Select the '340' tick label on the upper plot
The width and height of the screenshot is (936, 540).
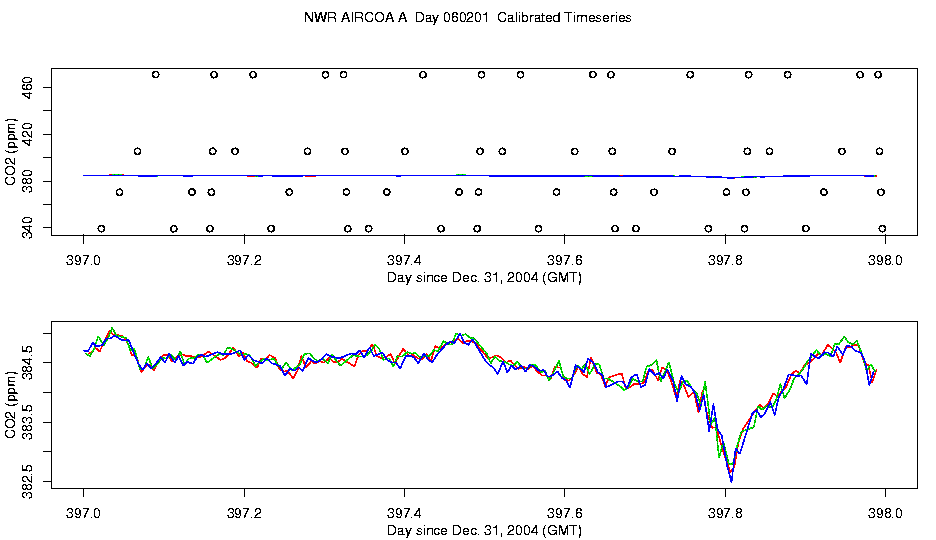[x=28, y=229]
